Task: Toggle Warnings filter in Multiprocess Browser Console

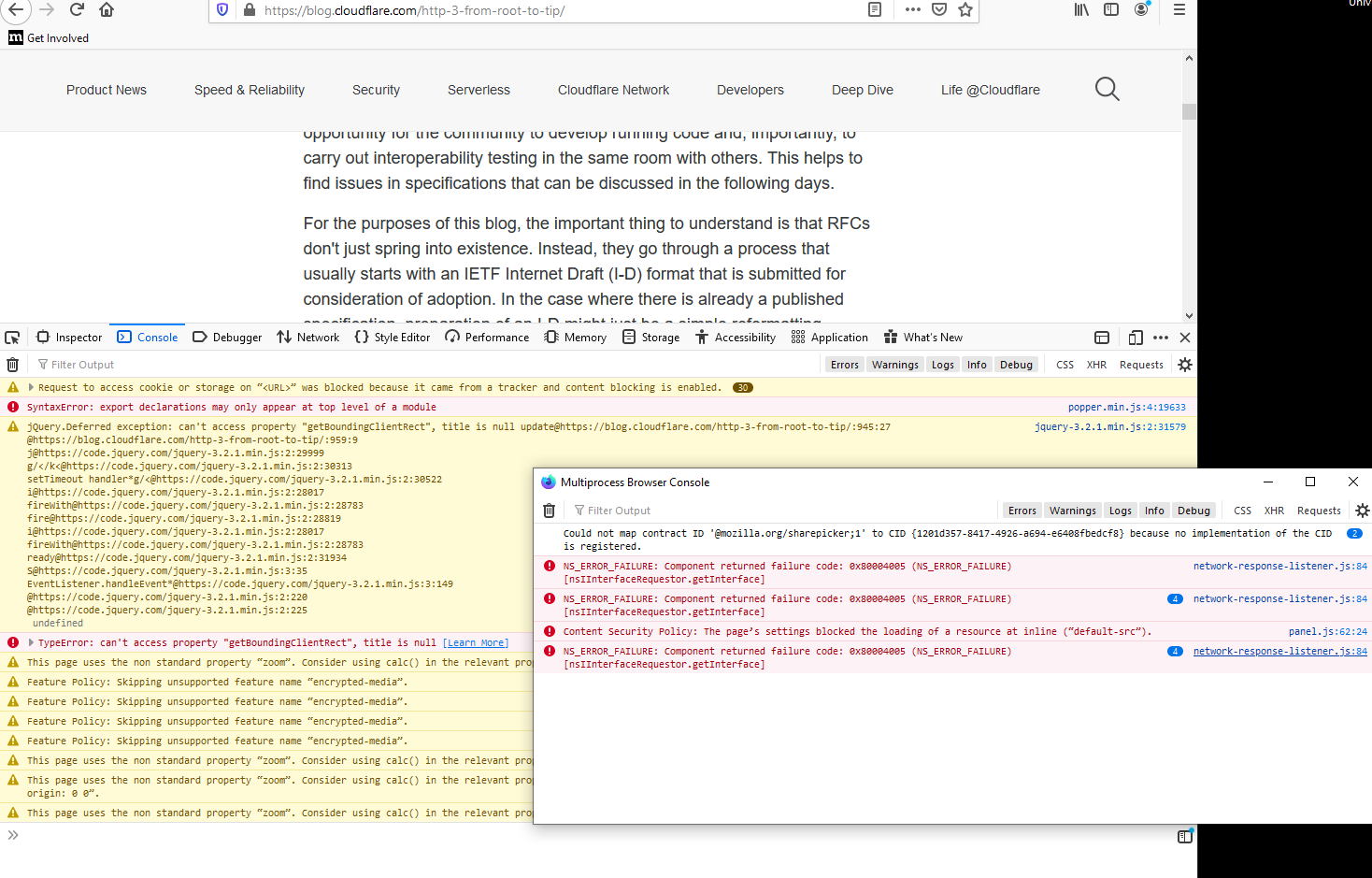Action: [1073, 511]
